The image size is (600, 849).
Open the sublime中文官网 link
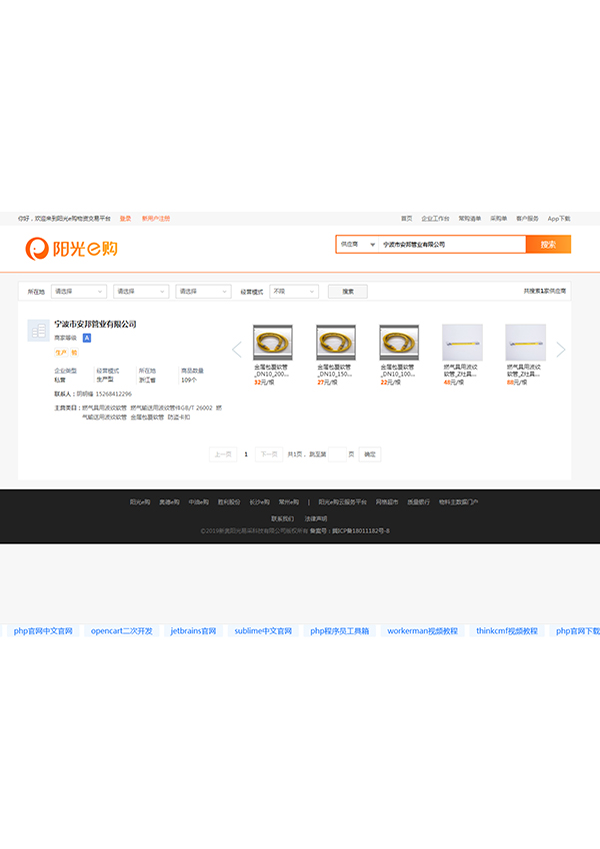(263, 631)
